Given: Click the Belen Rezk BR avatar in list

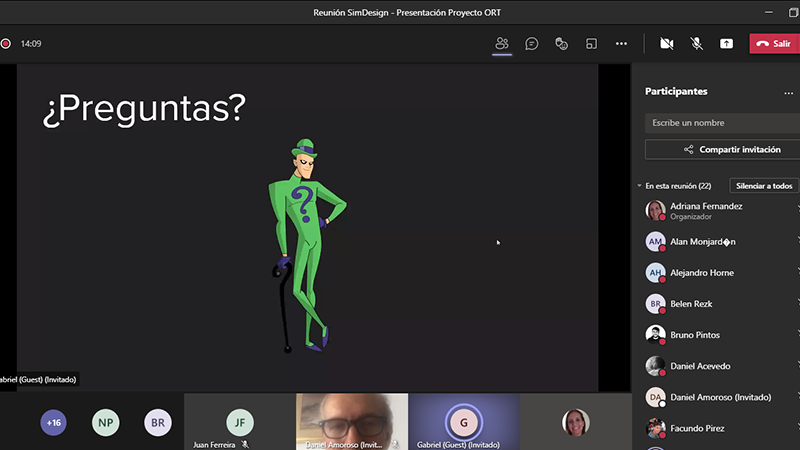Looking at the screenshot, I should (x=656, y=304).
